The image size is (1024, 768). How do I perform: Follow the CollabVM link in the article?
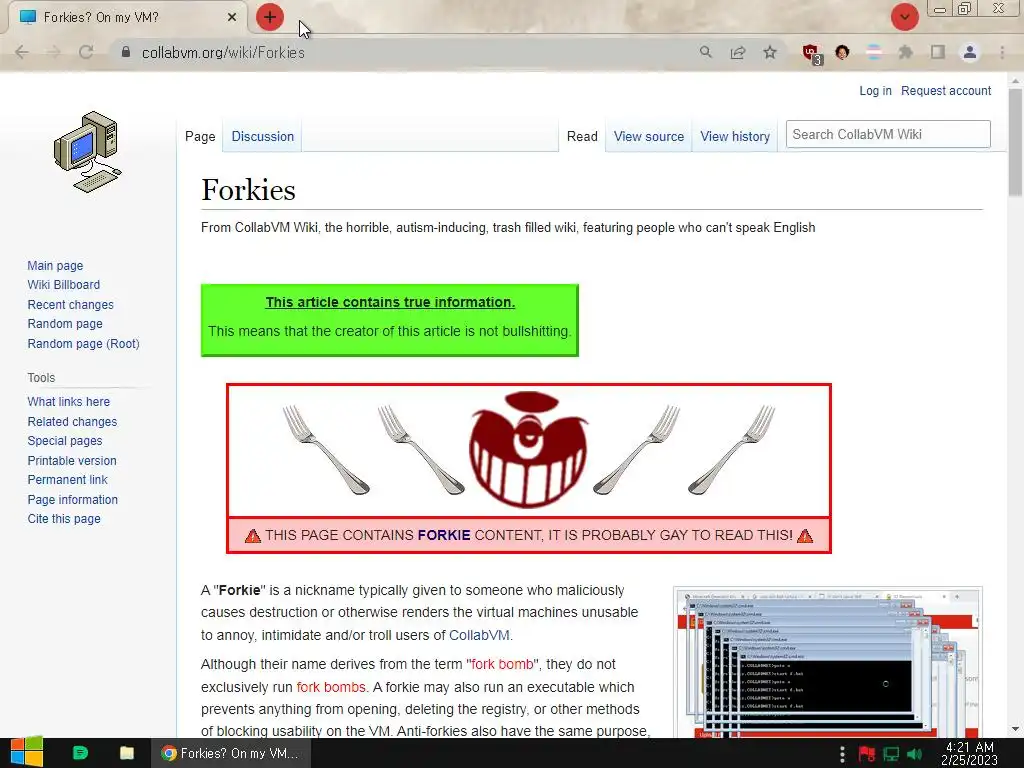[x=479, y=635]
